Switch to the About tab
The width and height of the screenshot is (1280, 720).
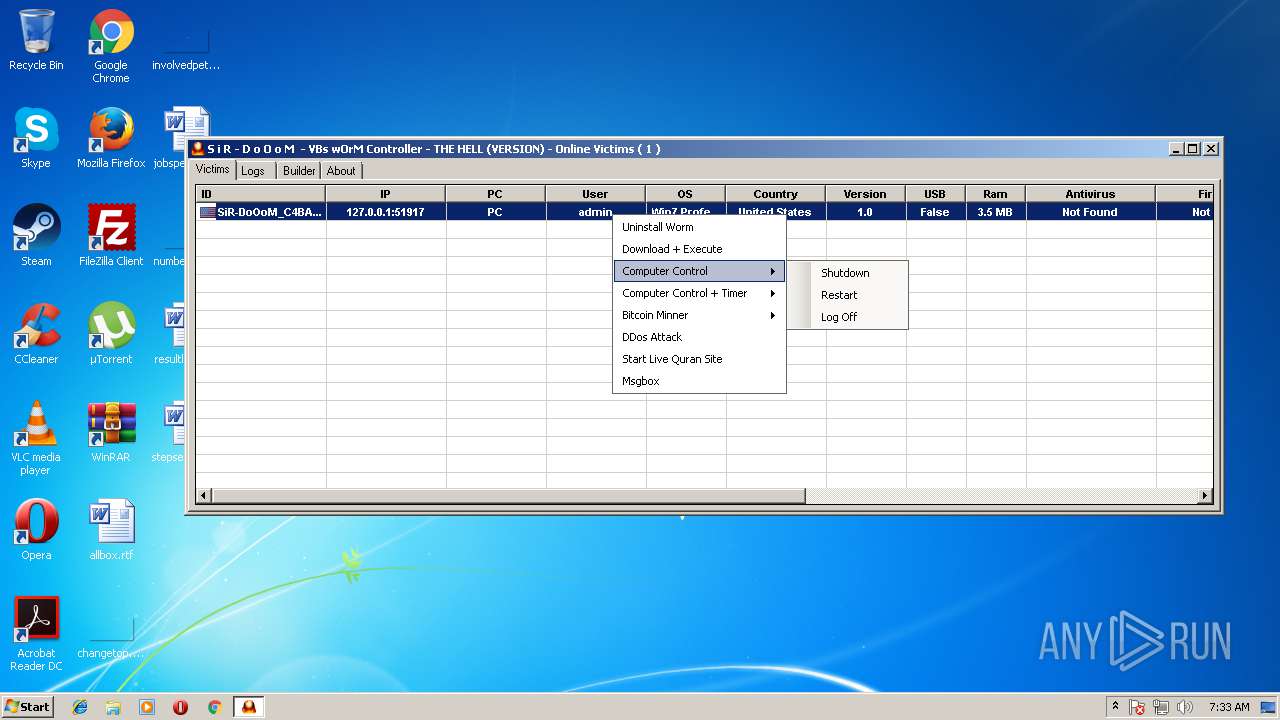341,171
